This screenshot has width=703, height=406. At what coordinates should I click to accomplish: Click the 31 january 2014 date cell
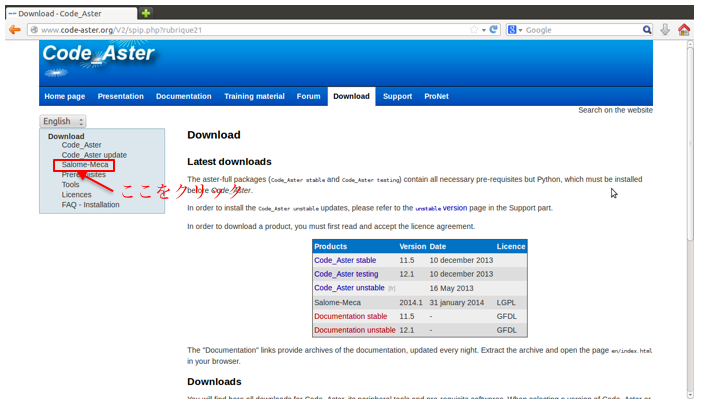click(456, 302)
